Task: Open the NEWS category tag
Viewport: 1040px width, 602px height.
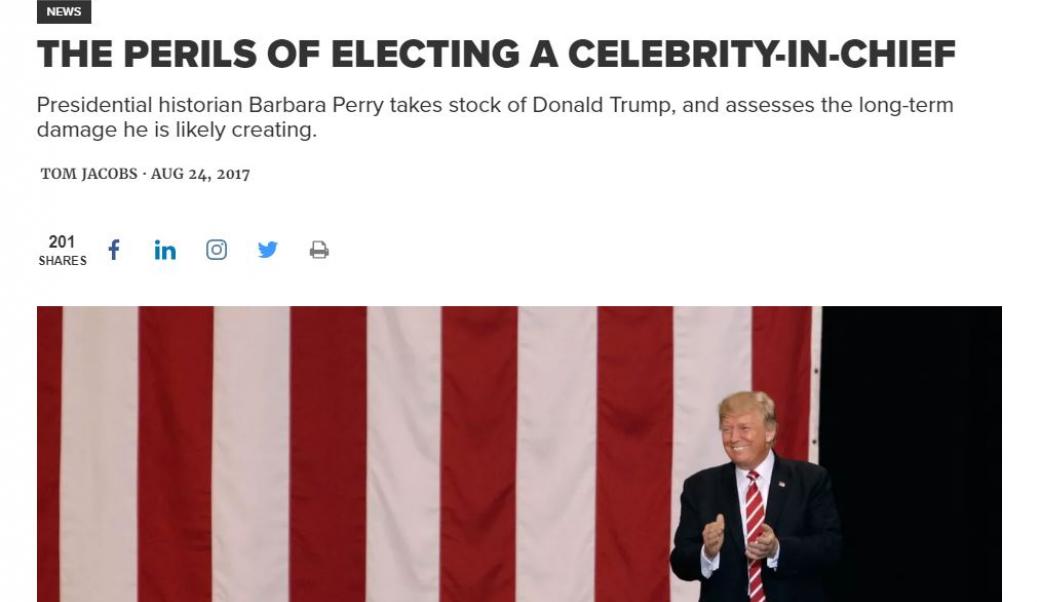Action: pos(64,12)
